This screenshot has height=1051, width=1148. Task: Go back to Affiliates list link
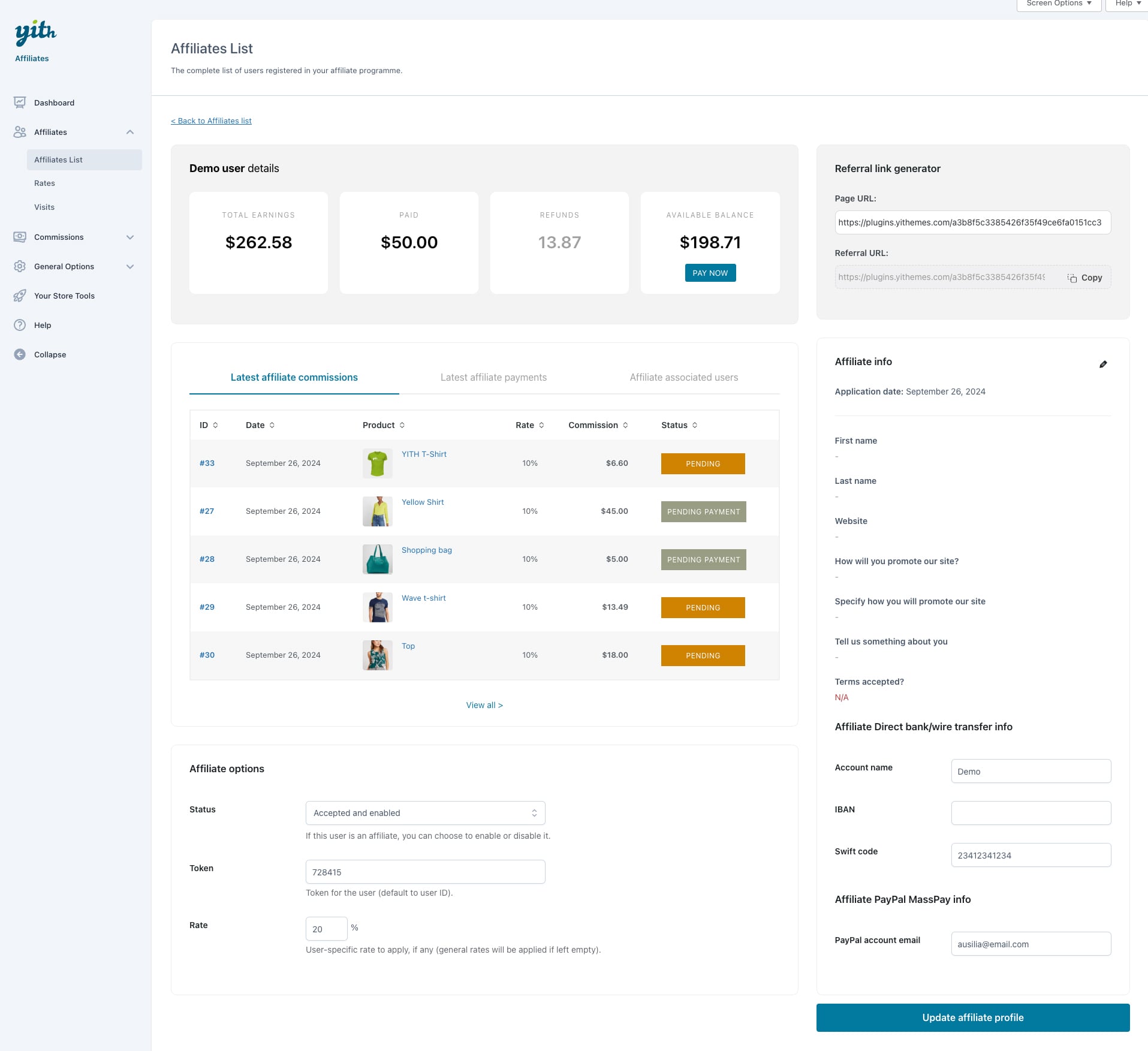click(x=211, y=121)
